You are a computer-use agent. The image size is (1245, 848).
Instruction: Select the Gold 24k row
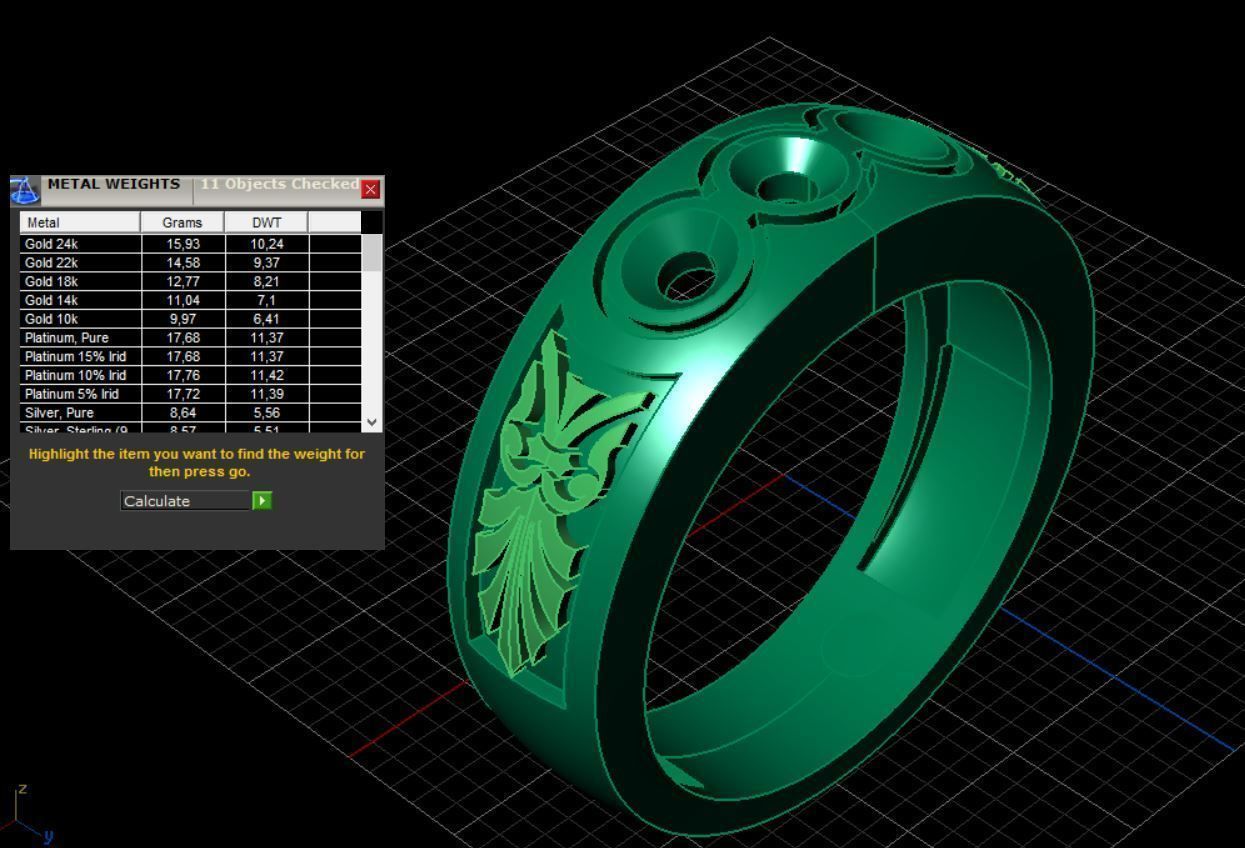(190, 244)
